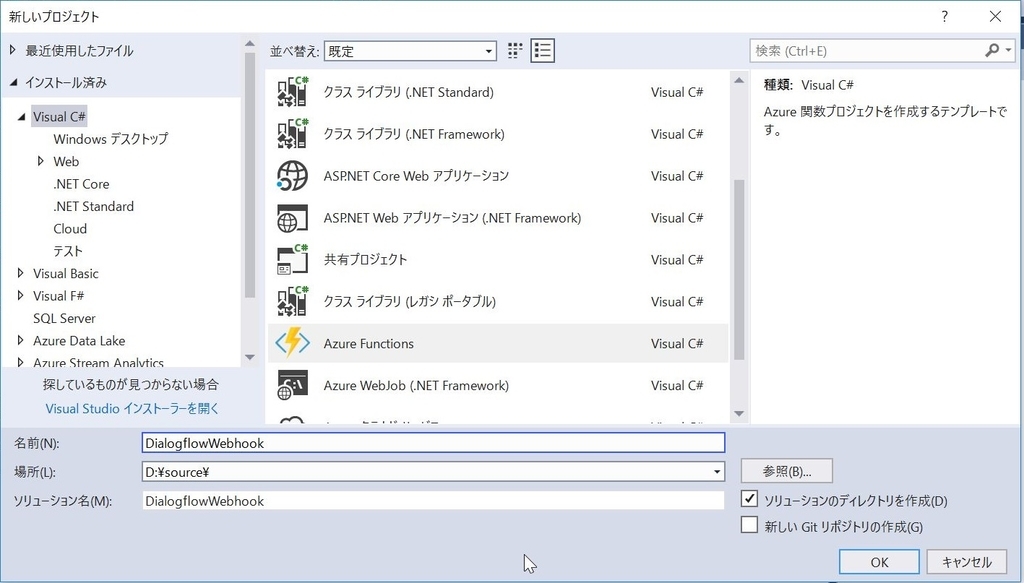This screenshot has width=1024, height=583.
Task: Collapse the Visual C# tree node
Action: [23, 116]
